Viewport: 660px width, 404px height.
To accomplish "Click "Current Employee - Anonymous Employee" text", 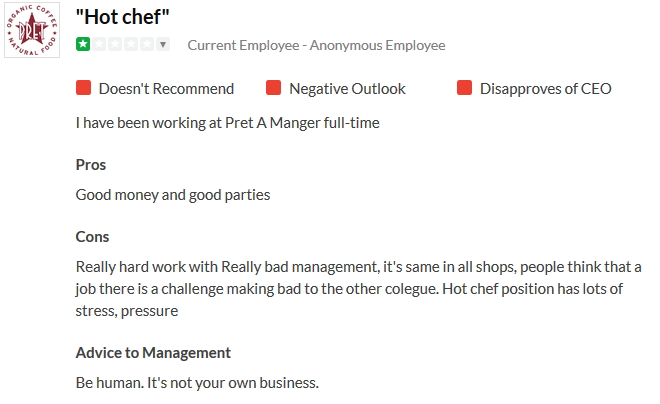I will pyautogui.click(x=316, y=45).
